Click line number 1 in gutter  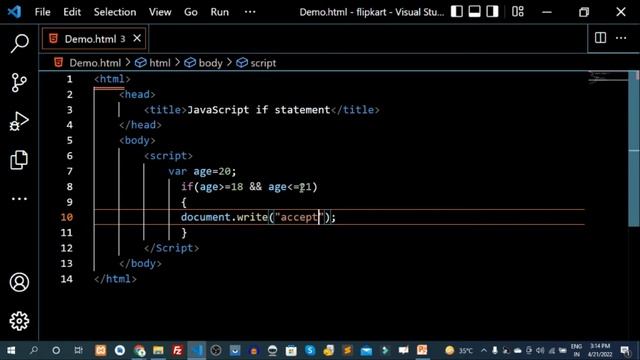(x=69, y=79)
